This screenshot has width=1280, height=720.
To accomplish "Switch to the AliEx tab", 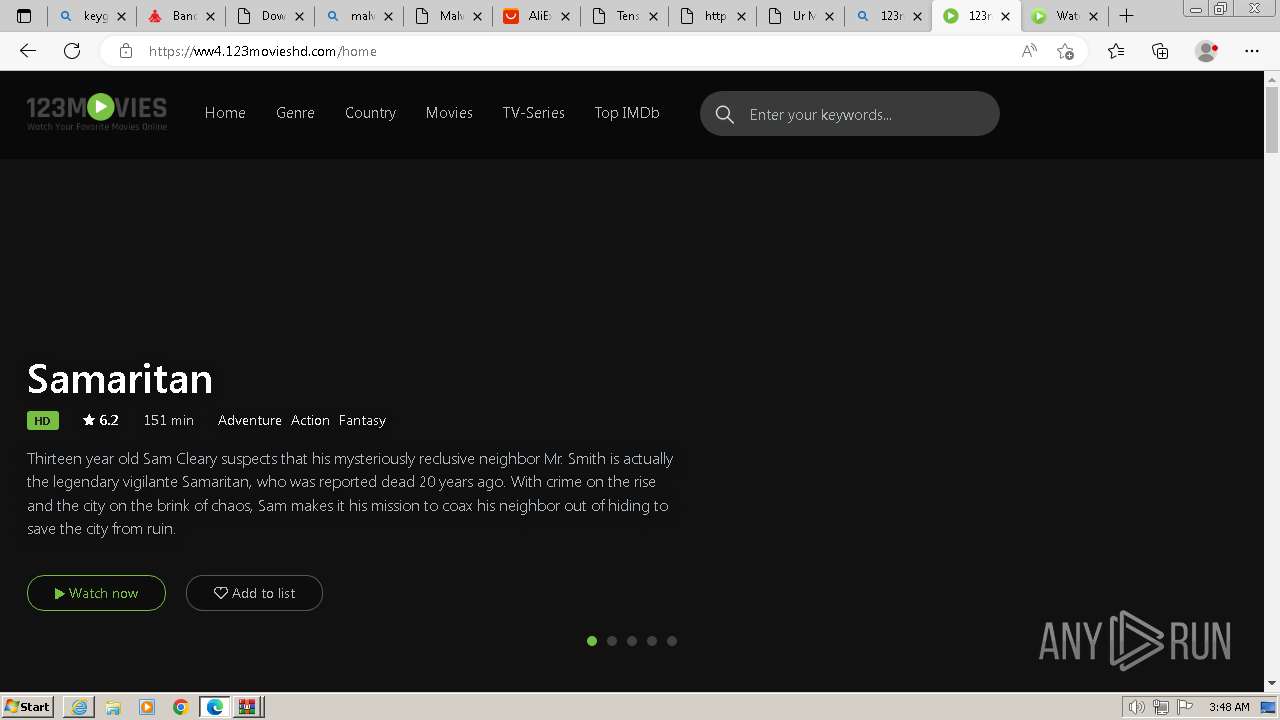I will tap(528, 16).
